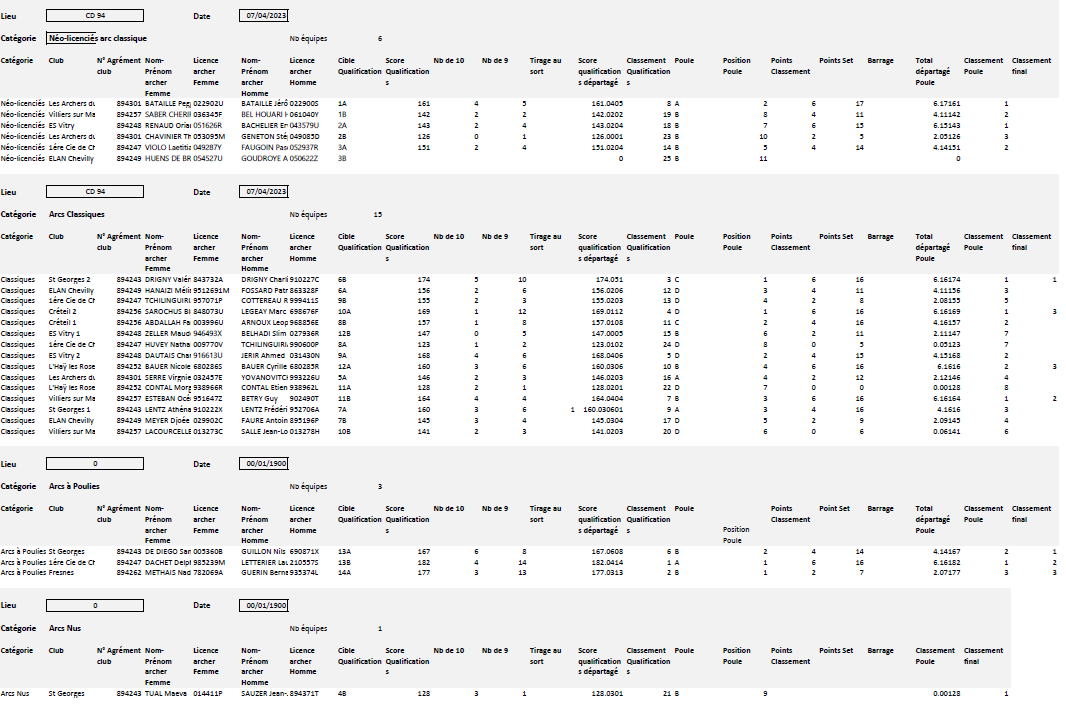
Task: Click the Fresnes club cell
Action: tap(62, 572)
